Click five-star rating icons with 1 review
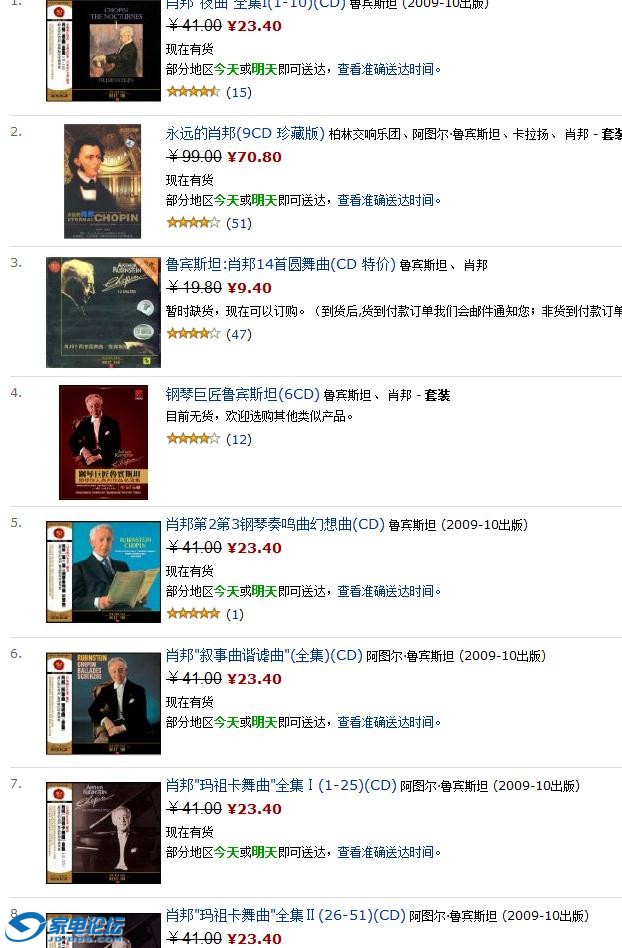Image resolution: width=622 pixels, height=948 pixels. (193, 614)
